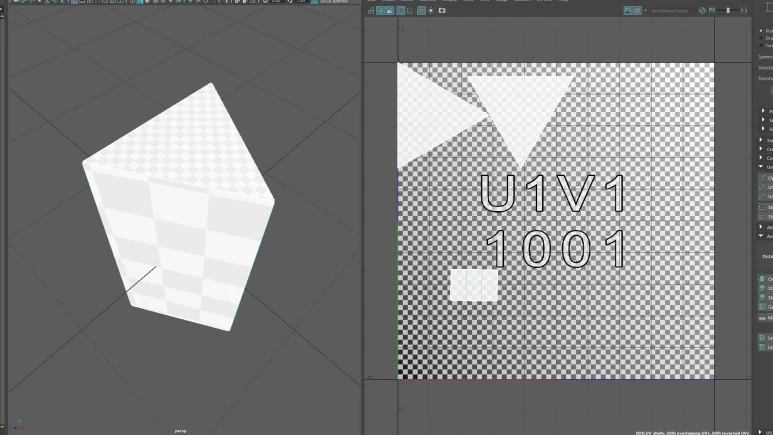The height and width of the screenshot is (435, 773).
Task: Click the Orient Shells icon
Action: [x=762, y=279]
